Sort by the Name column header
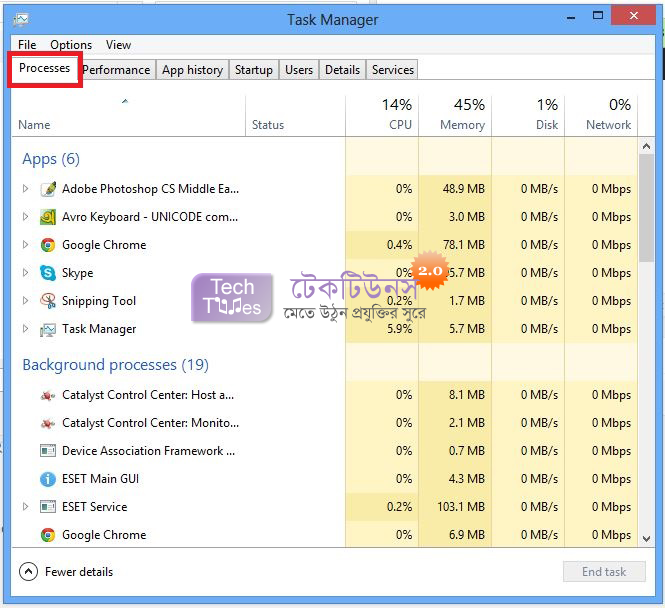Viewport: 665px width, 608px height. coord(129,116)
